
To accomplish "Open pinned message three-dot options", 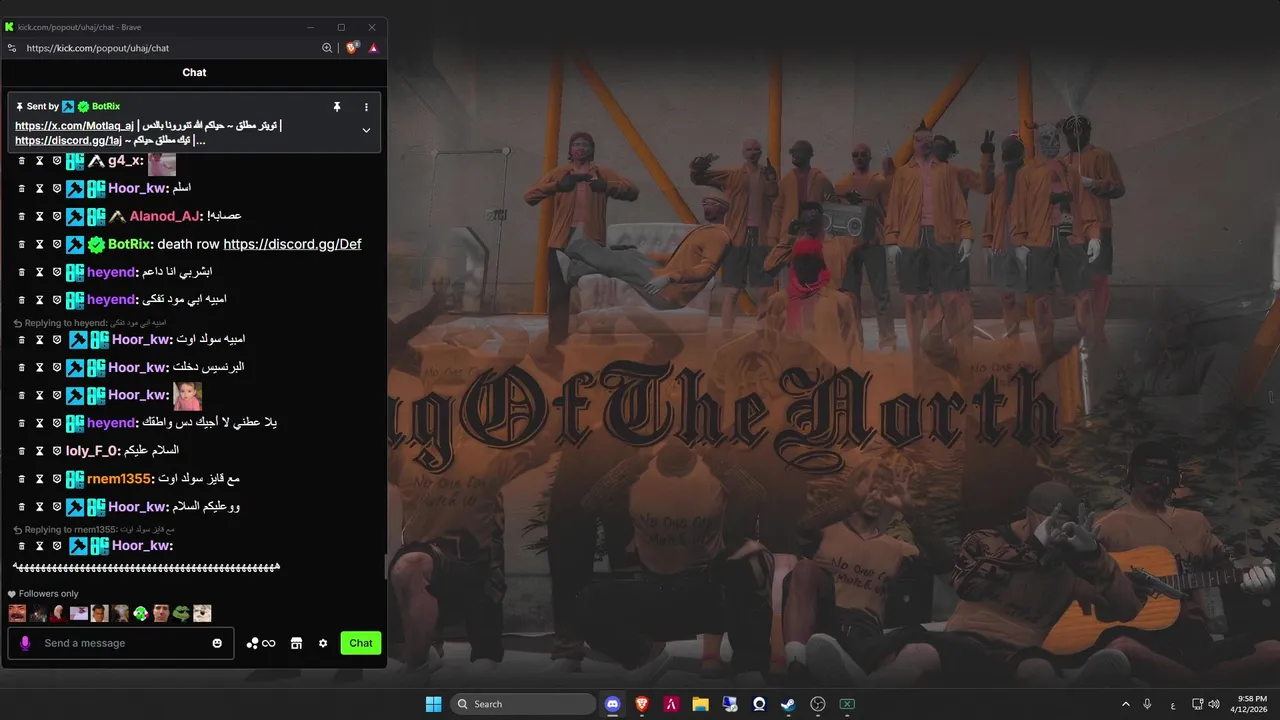I will coord(366,106).
